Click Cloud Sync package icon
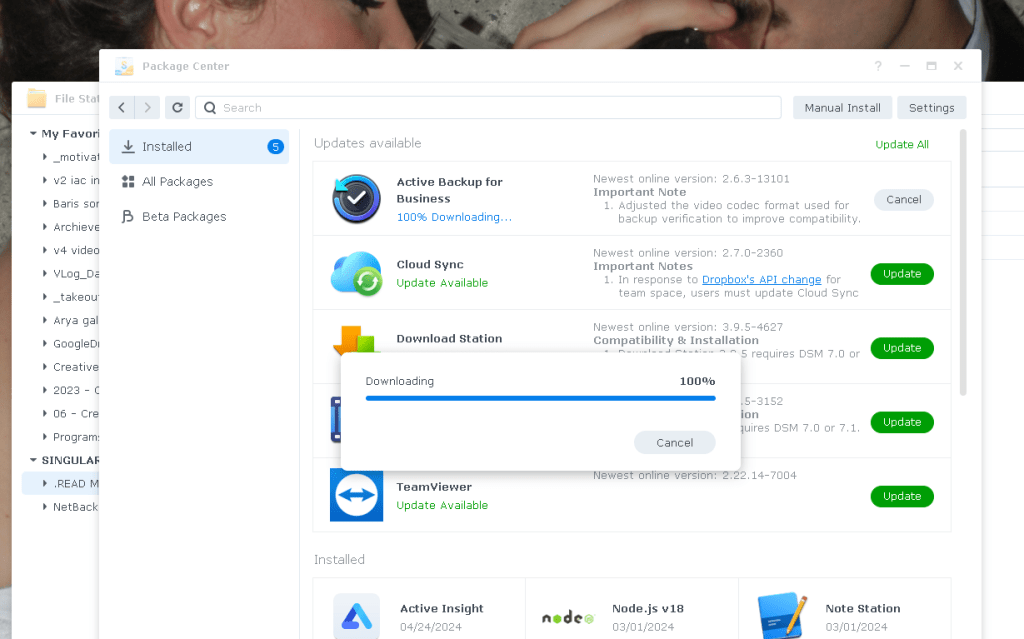Viewport: 1024px width, 639px height. point(356,273)
